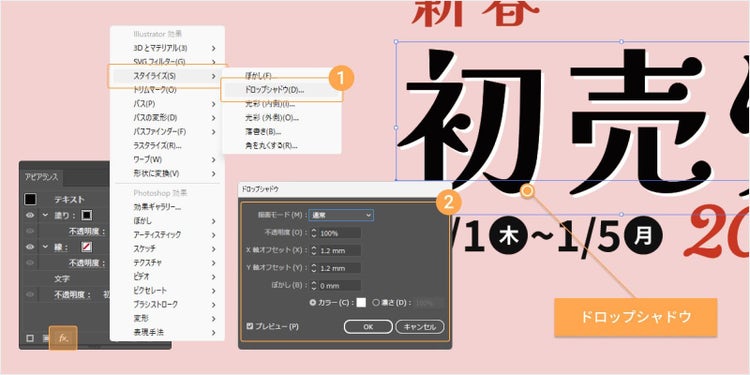The image size is (750, 375).
Task: Open ピクセレート submenu
Action: (167, 290)
